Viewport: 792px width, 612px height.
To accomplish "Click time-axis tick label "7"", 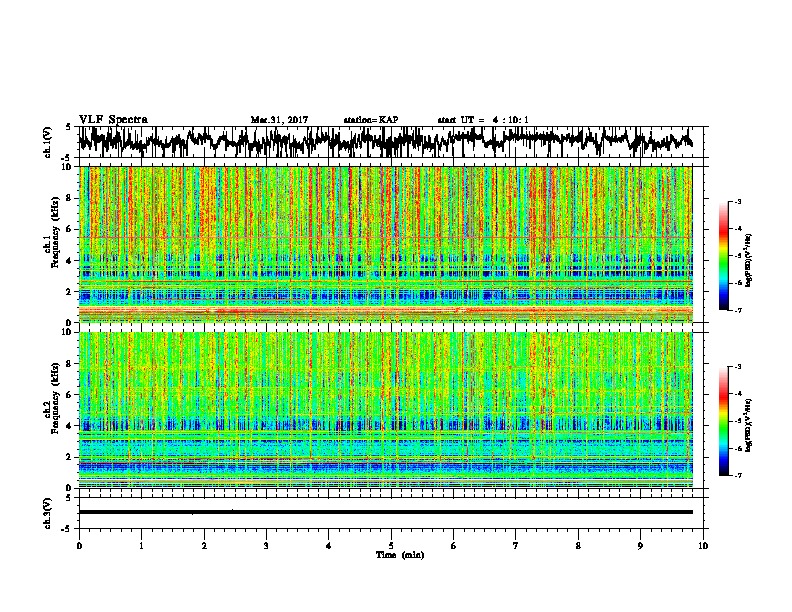I will coord(516,546).
